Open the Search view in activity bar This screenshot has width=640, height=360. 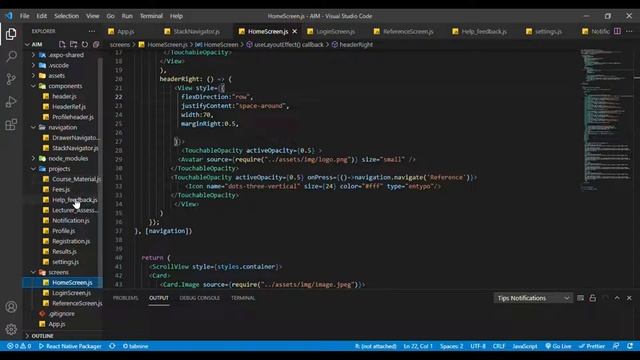(x=11, y=56)
